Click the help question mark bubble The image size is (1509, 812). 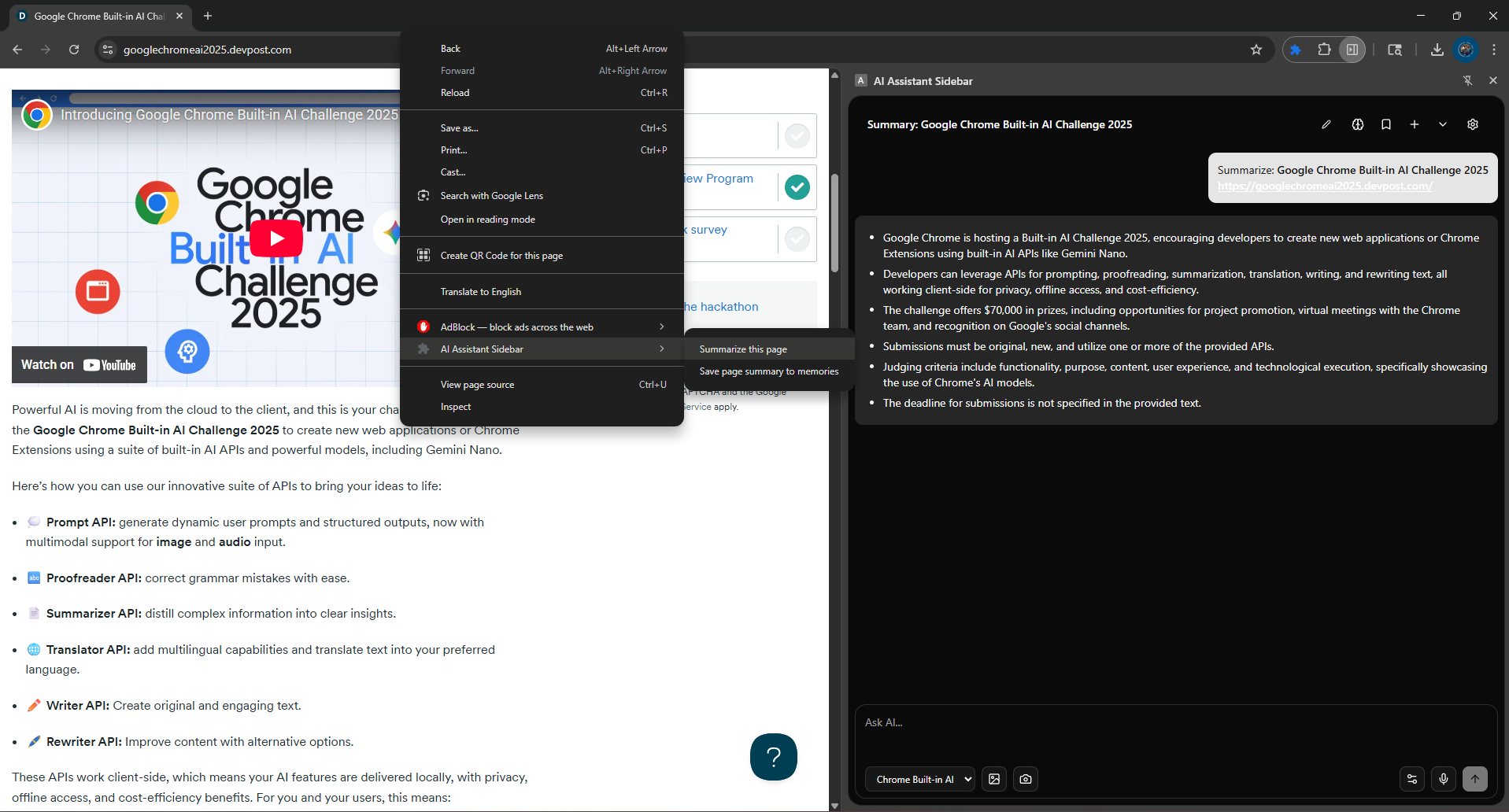coord(774,757)
